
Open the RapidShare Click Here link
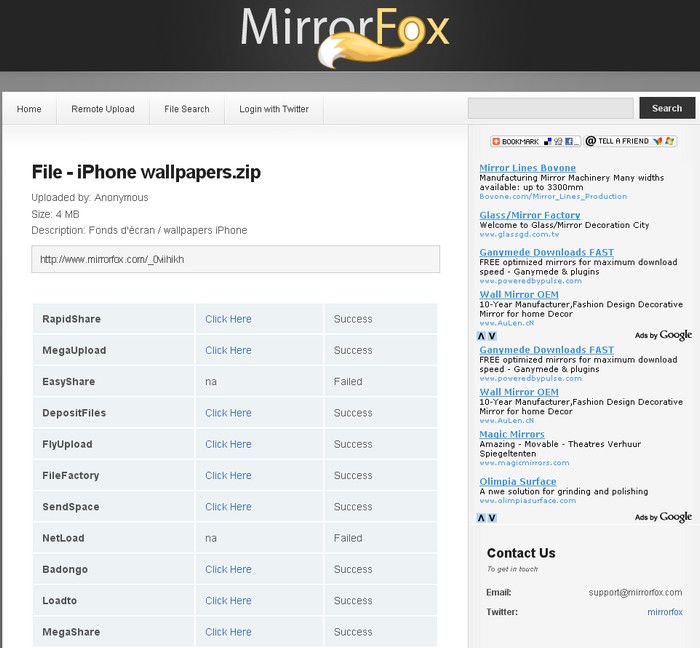coord(228,319)
